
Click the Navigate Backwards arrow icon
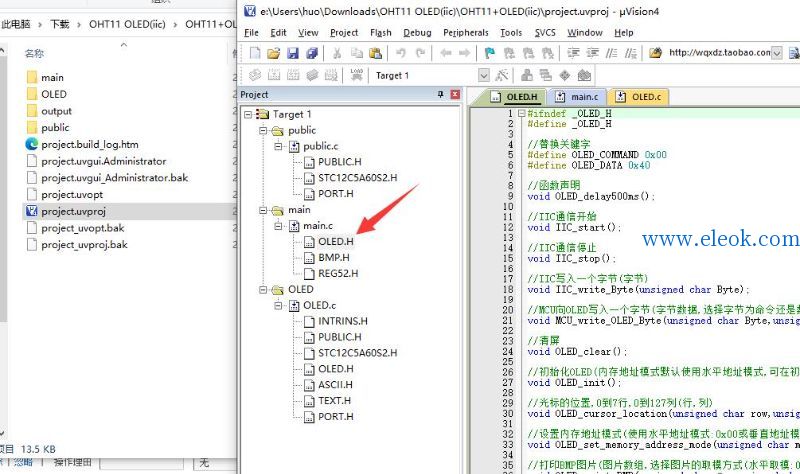coord(445,53)
